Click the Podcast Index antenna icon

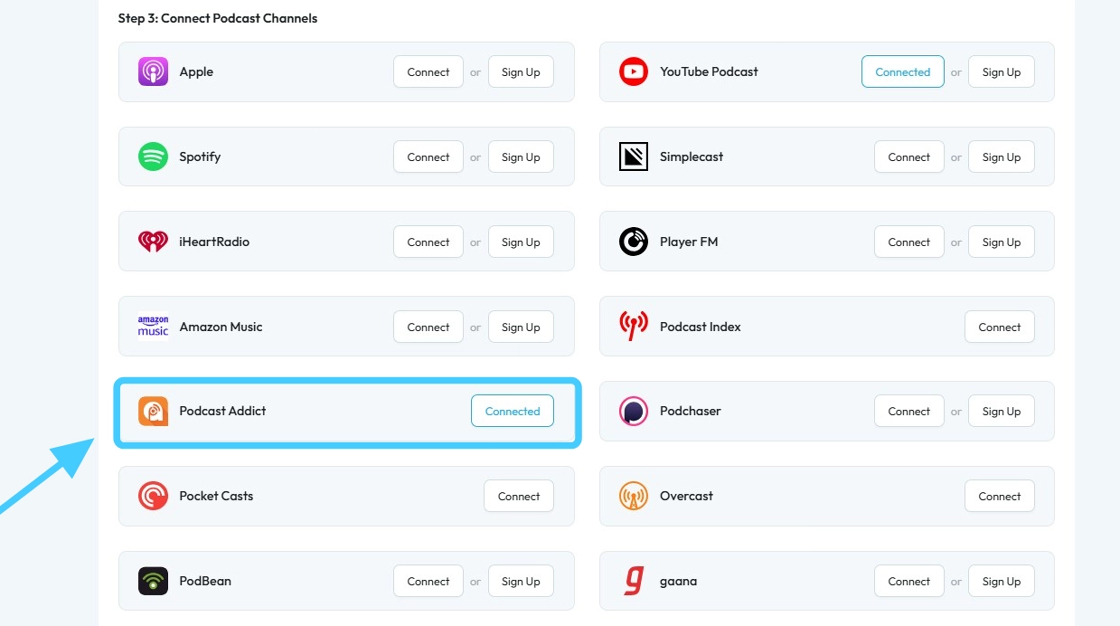(633, 327)
